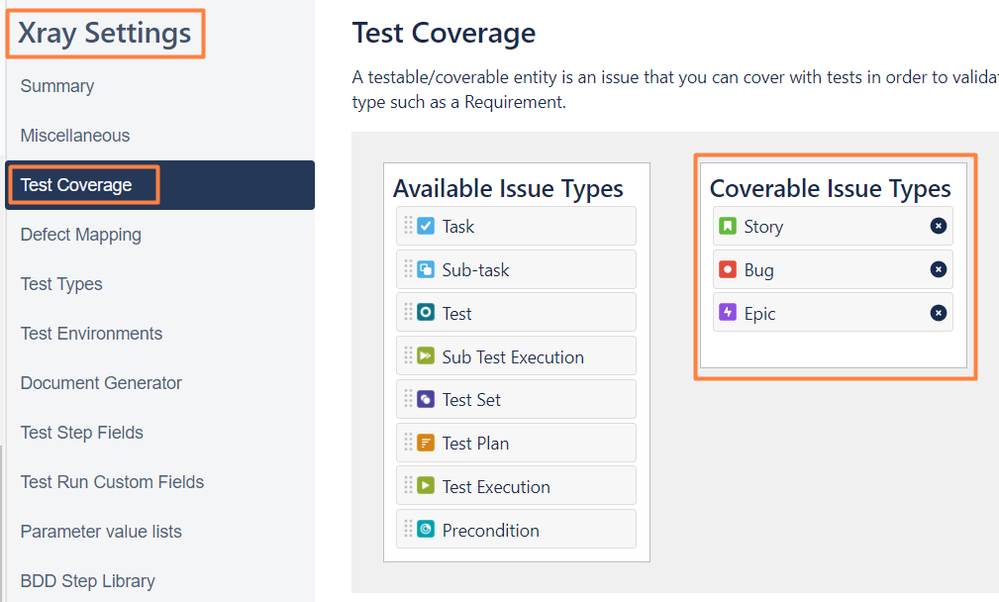Open Test Types settings

(61, 284)
